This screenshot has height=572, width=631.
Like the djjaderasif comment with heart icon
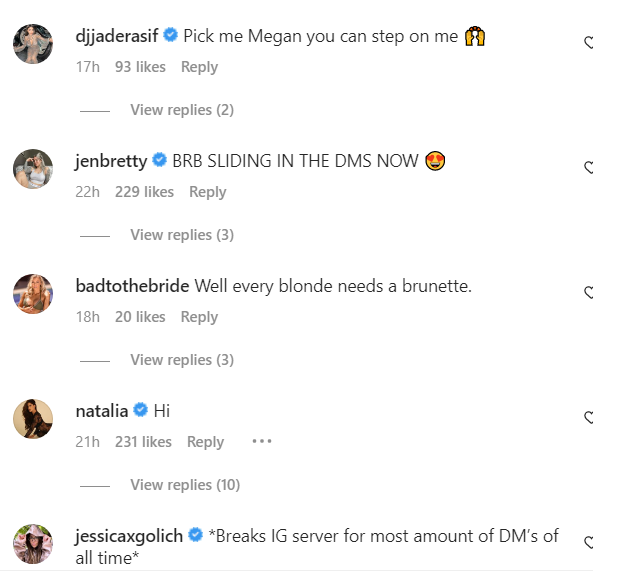point(589,43)
